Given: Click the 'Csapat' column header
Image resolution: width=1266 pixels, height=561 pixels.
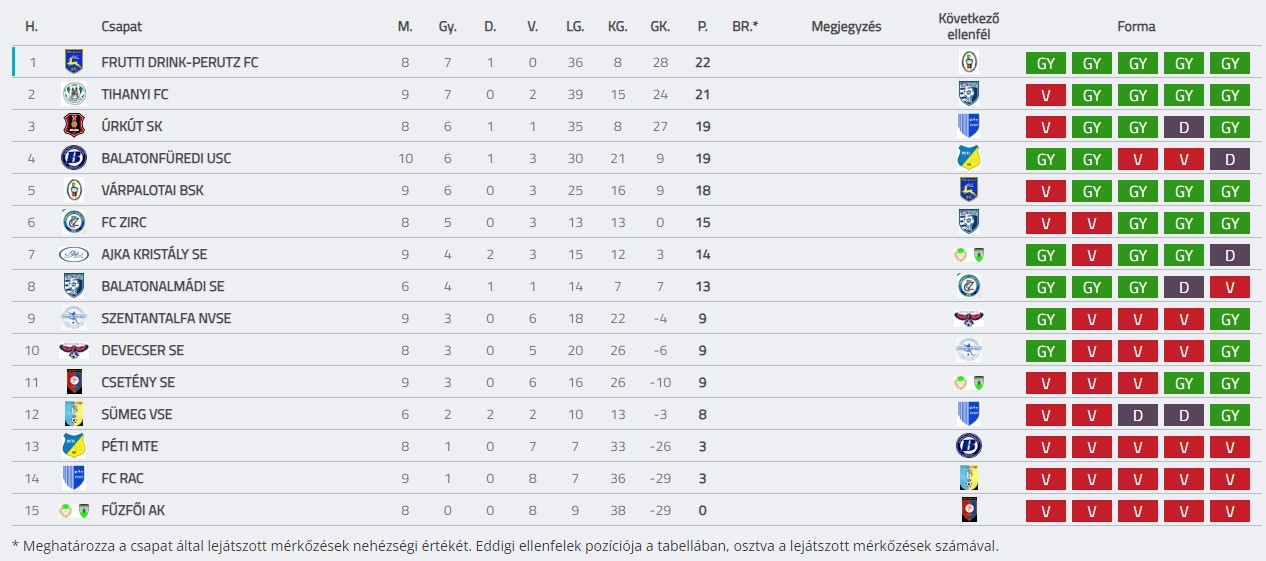Looking at the screenshot, I should (121, 27).
